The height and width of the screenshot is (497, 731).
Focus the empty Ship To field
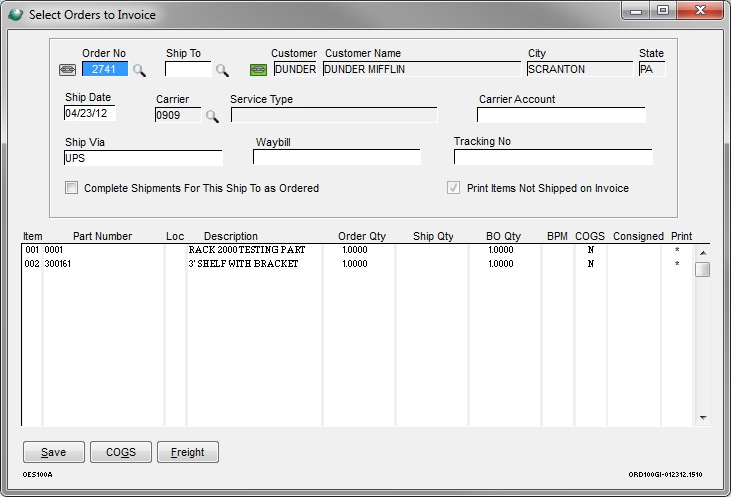tap(188, 69)
